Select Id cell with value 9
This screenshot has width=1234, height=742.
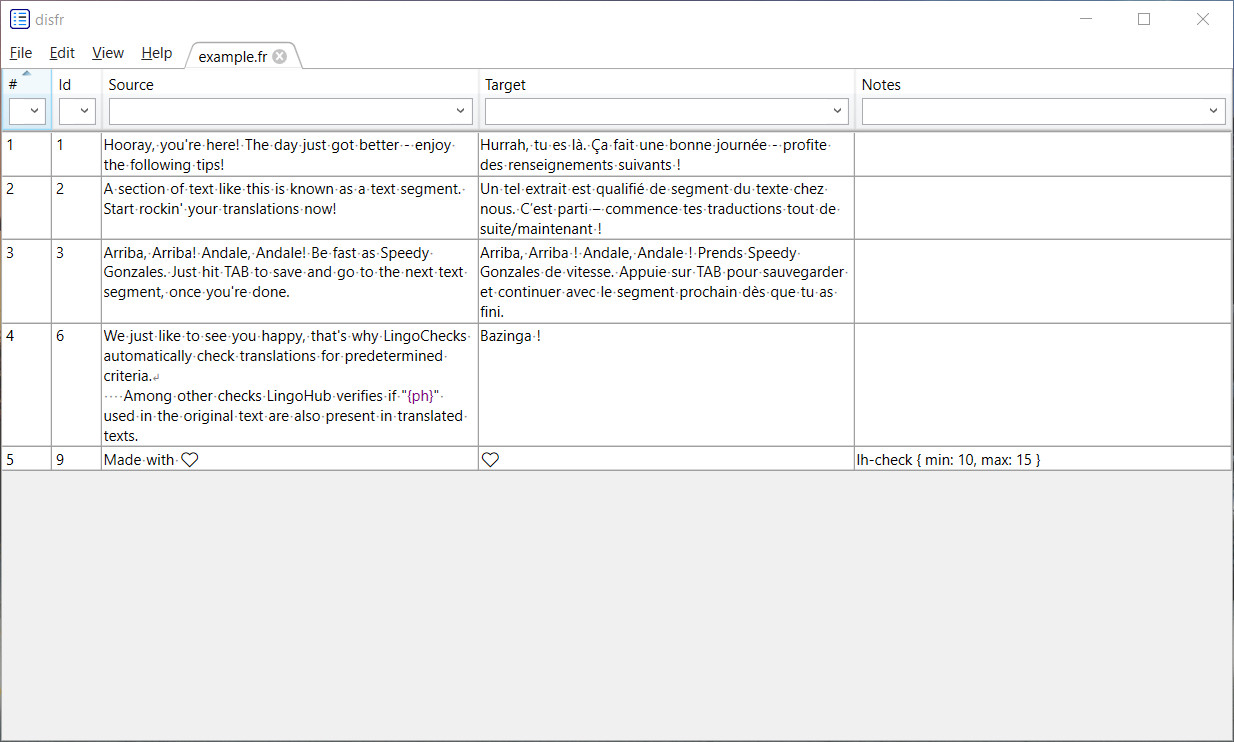pos(76,459)
